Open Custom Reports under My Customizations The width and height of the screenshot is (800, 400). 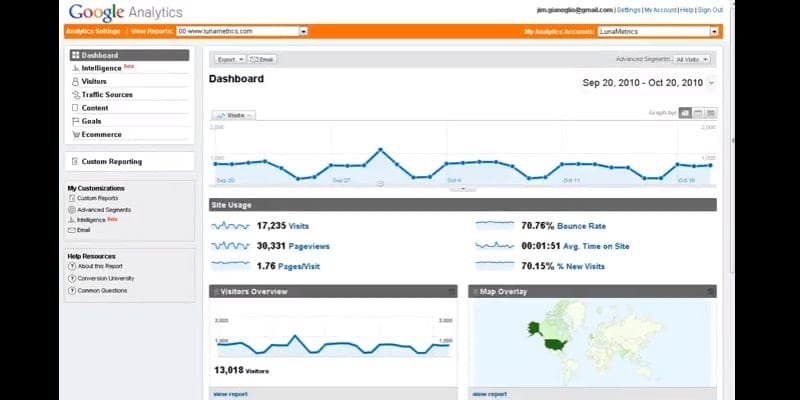(x=97, y=198)
